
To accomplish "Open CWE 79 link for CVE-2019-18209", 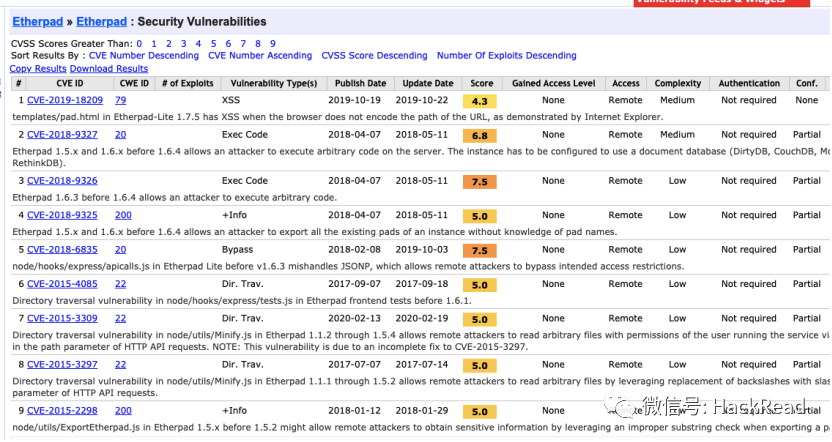I will click(120, 100).
